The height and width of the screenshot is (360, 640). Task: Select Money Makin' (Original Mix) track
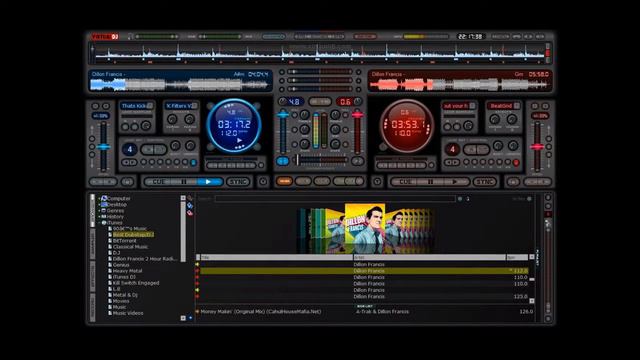tap(261, 311)
